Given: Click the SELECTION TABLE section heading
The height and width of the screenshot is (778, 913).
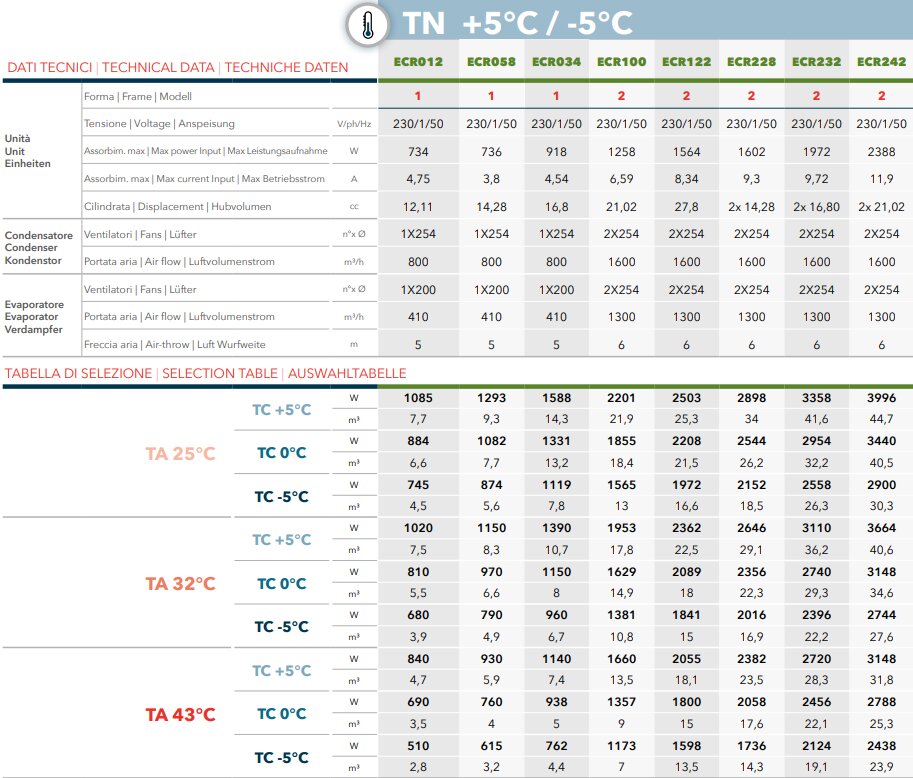Looking at the screenshot, I should click(220, 373).
